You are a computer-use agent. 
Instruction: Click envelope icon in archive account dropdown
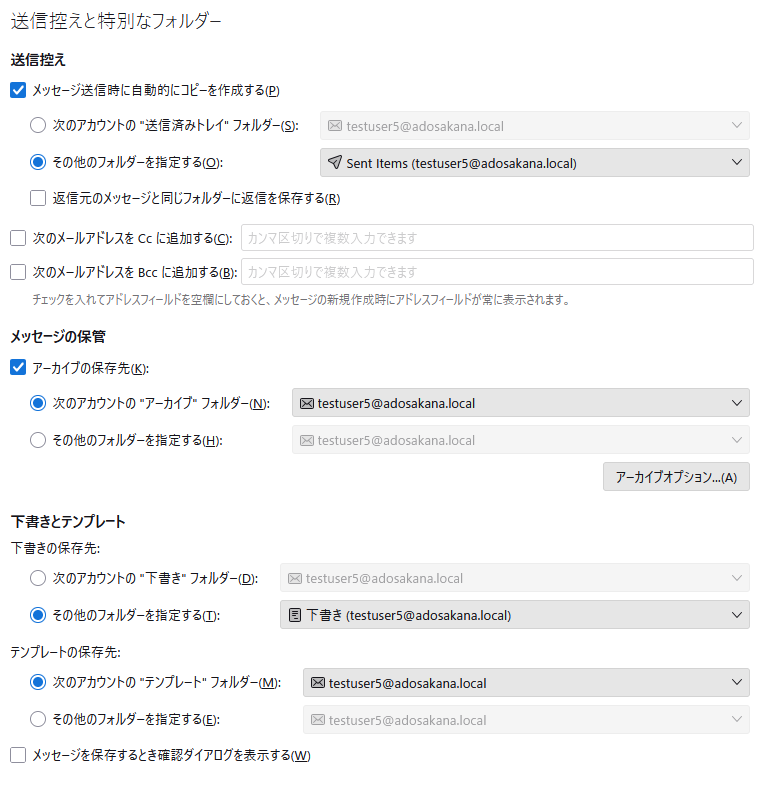(306, 403)
